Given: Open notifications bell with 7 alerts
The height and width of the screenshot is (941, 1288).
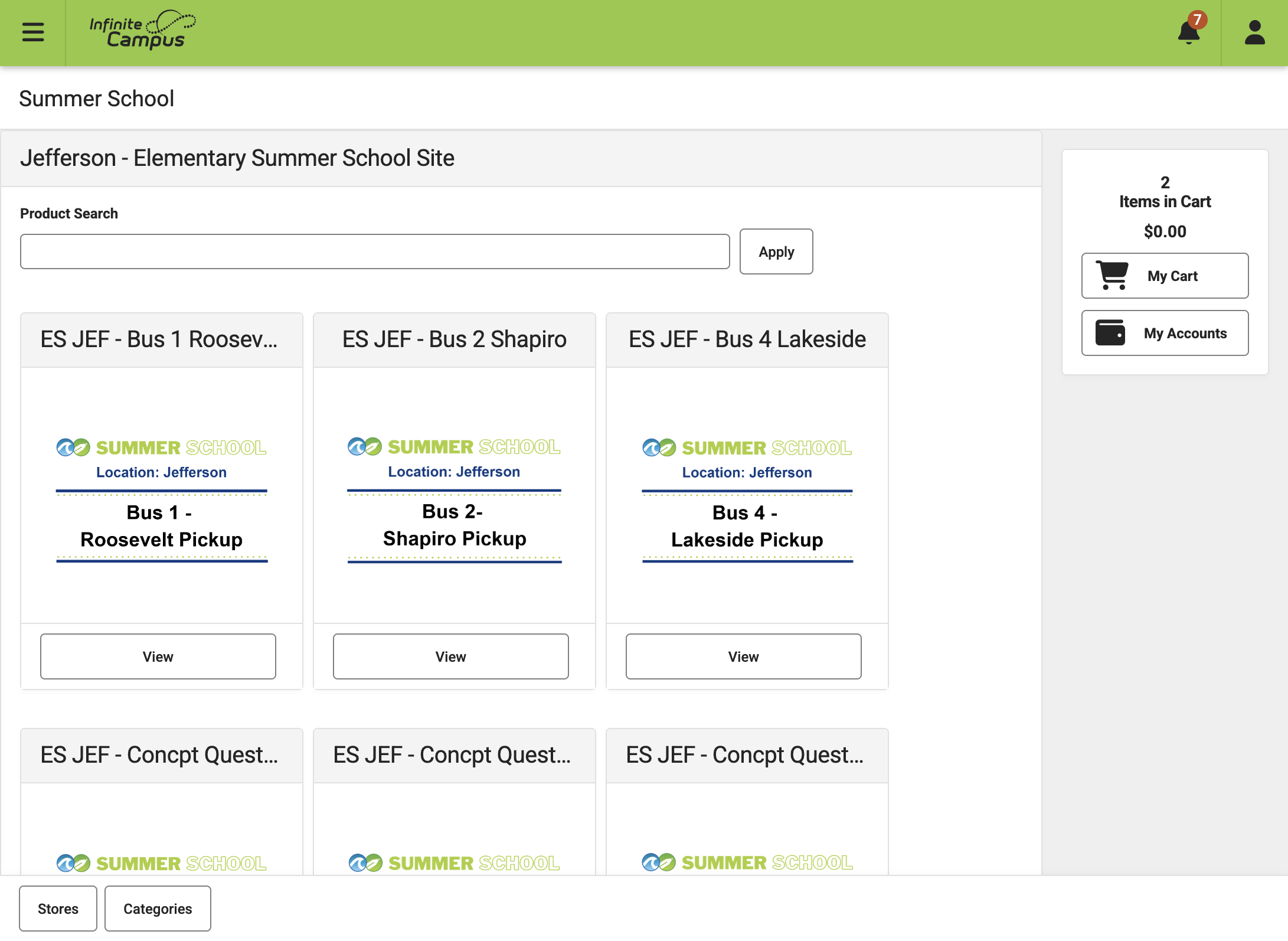Looking at the screenshot, I should point(1190,30).
